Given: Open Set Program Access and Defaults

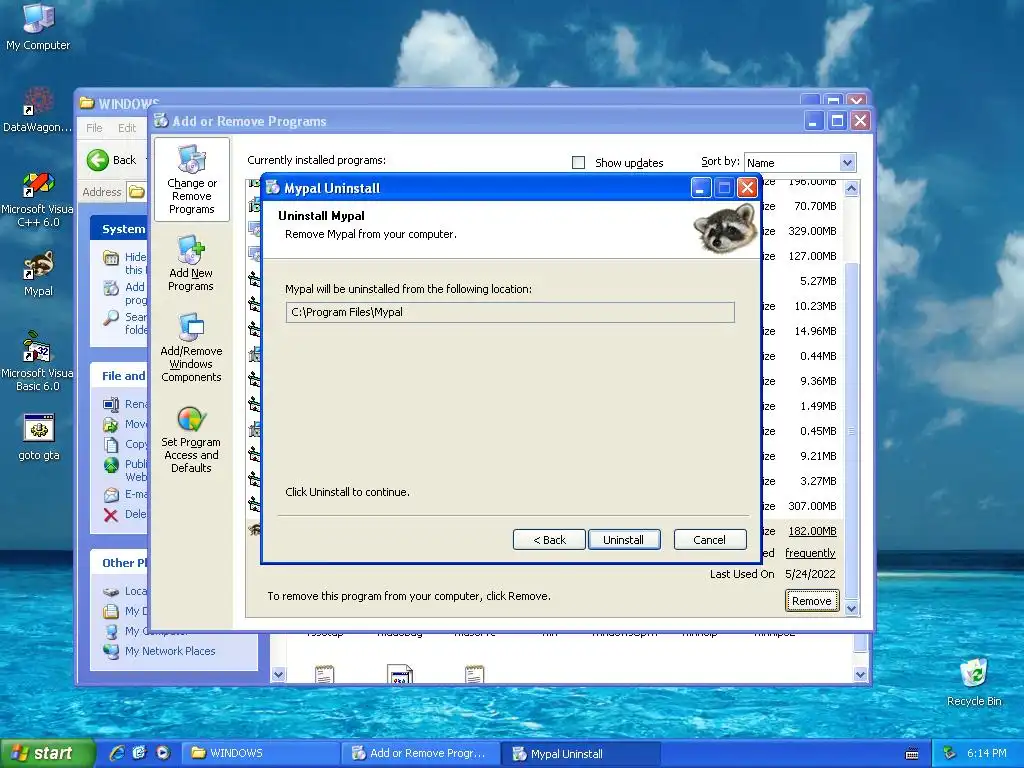Looking at the screenshot, I should click(191, 439).
